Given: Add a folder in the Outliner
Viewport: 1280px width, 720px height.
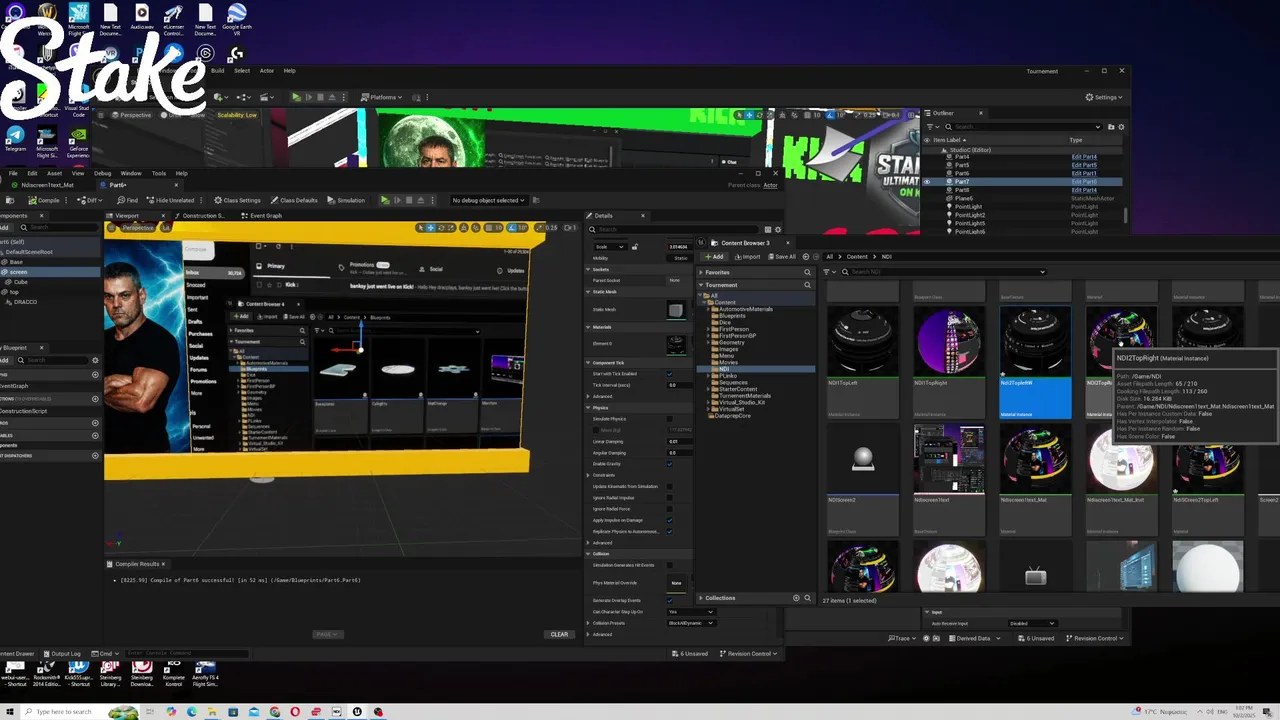Looking at the screenshot, I should [x=1111, y=127].
